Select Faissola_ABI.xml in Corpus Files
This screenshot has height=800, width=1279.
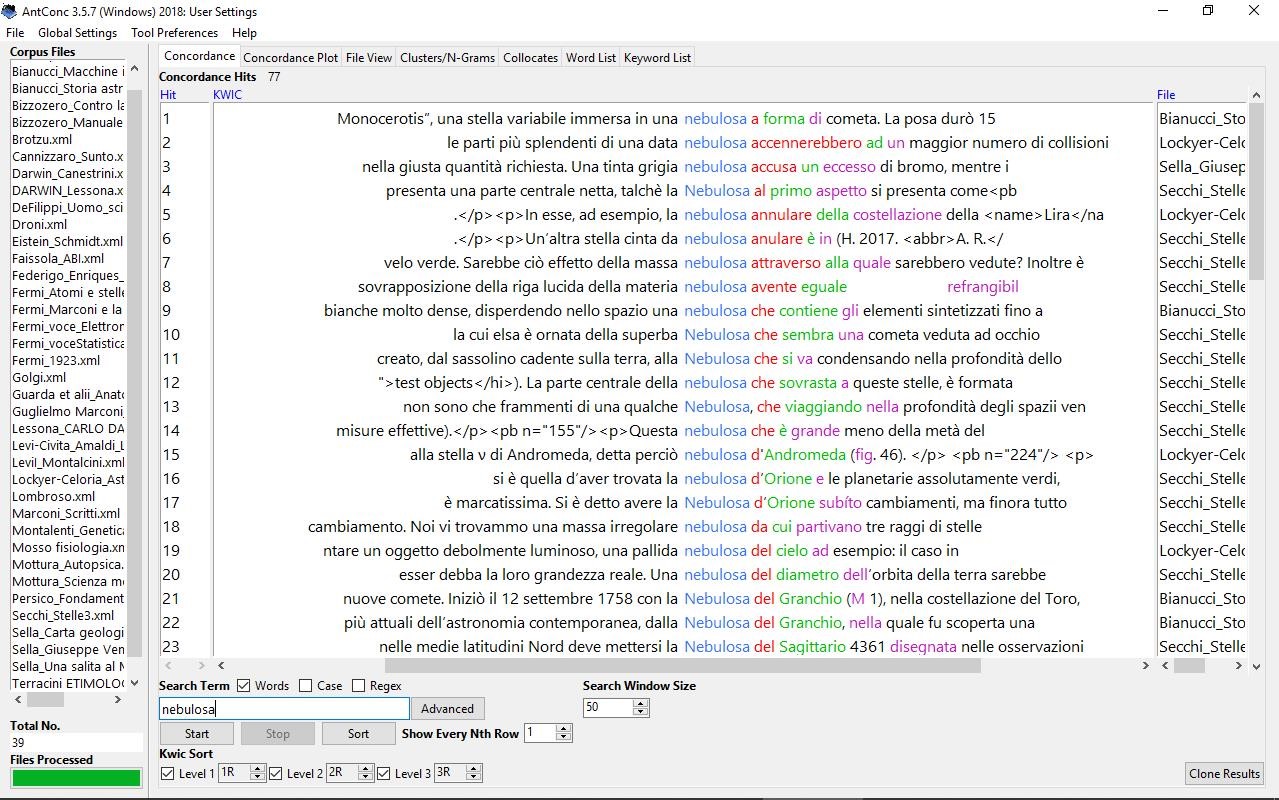58,259
